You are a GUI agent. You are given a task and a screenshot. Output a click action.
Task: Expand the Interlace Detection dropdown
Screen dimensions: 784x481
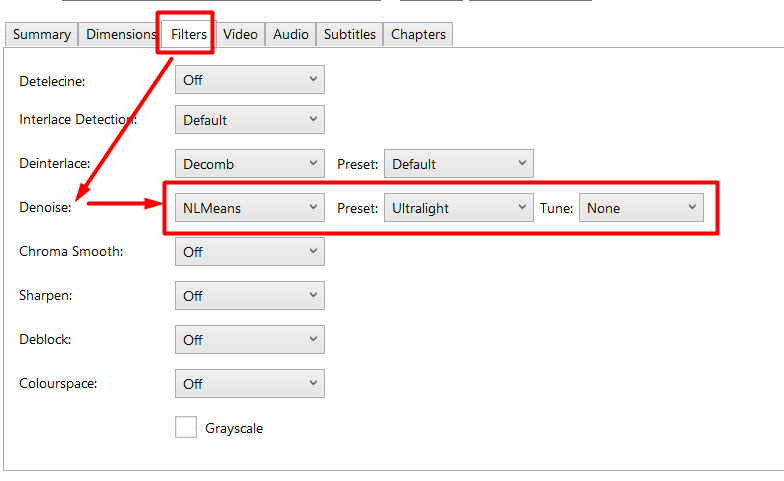[x=250, y=120]
